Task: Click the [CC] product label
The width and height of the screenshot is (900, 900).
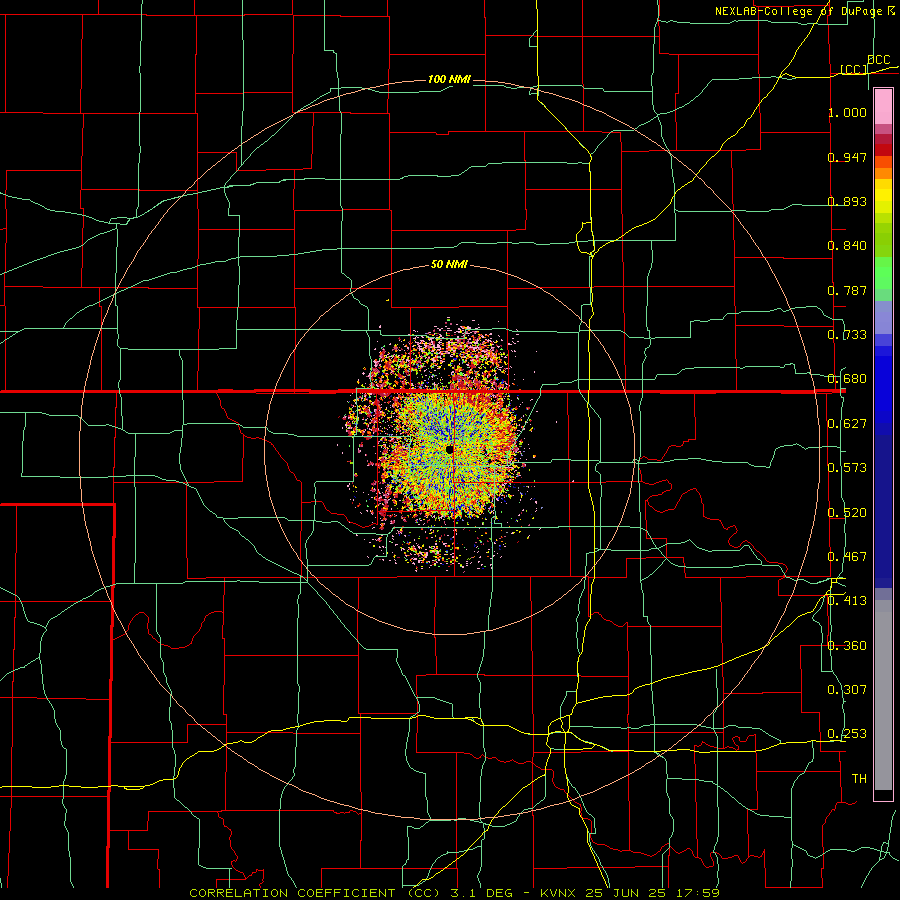Action: pyautogui.click(x=853, y=69)
